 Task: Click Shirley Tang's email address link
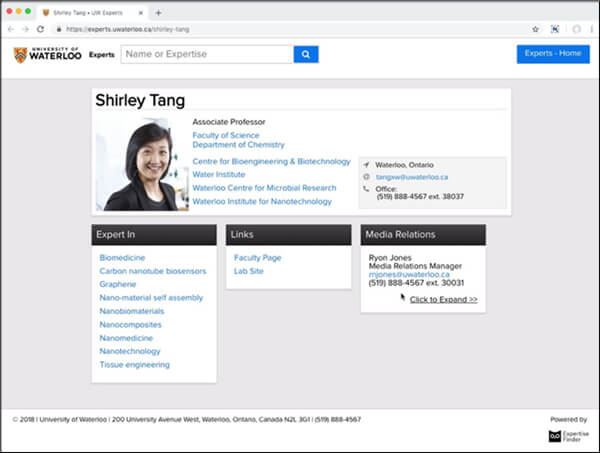[x=412, y=177]
